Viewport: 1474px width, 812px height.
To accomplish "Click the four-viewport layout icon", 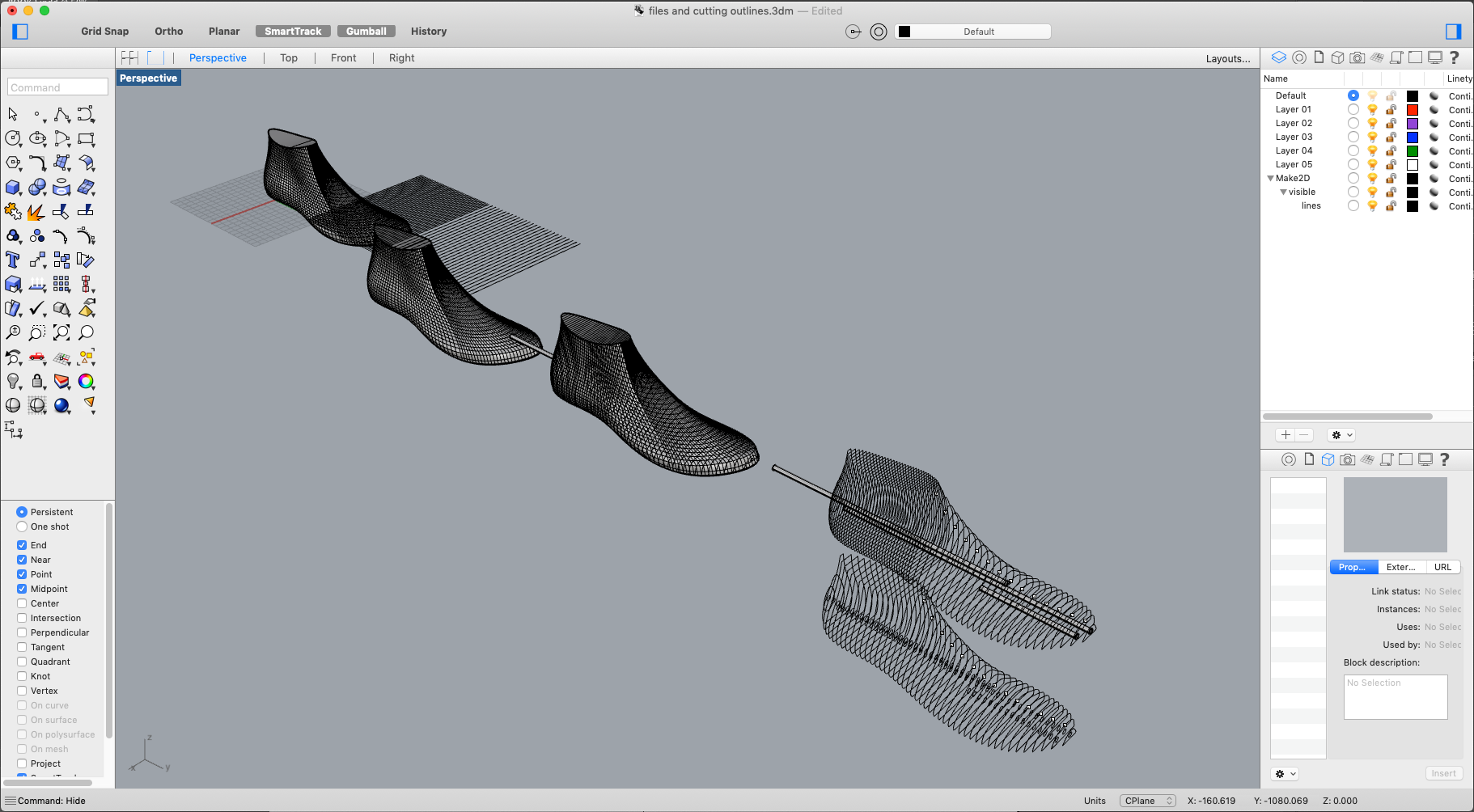I will coord(129,57).
